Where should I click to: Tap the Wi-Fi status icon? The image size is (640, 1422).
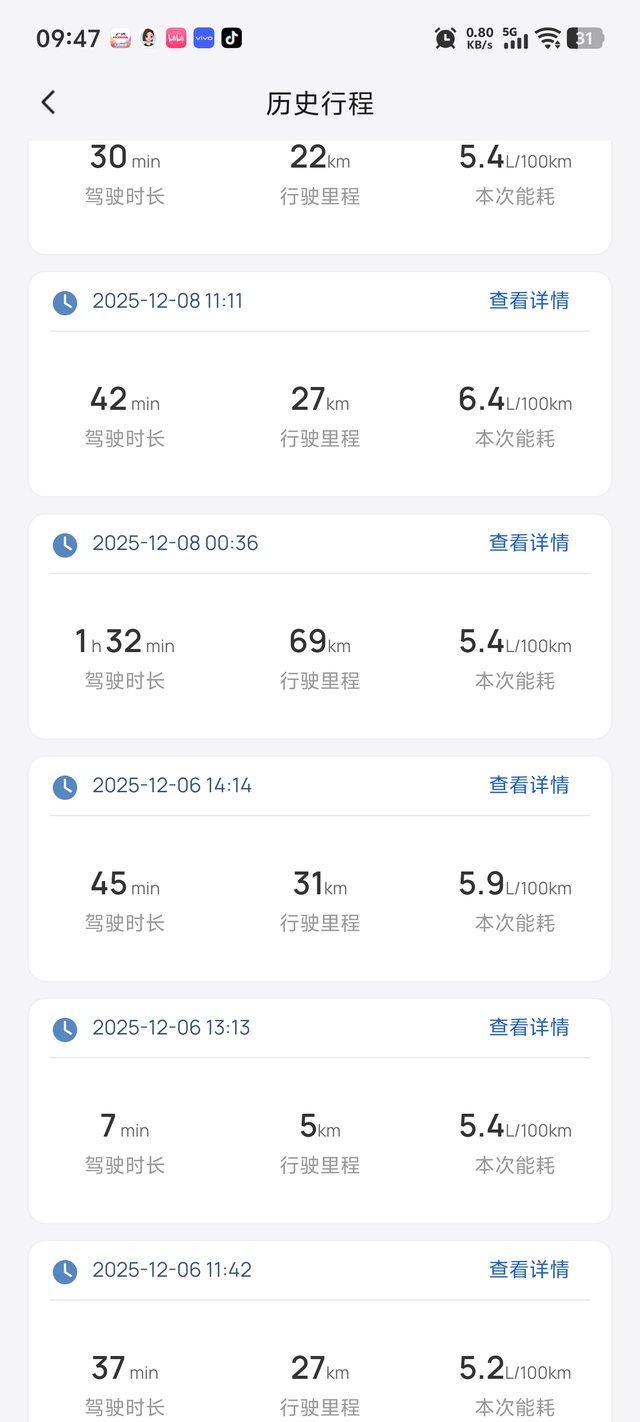click(547, 38)
